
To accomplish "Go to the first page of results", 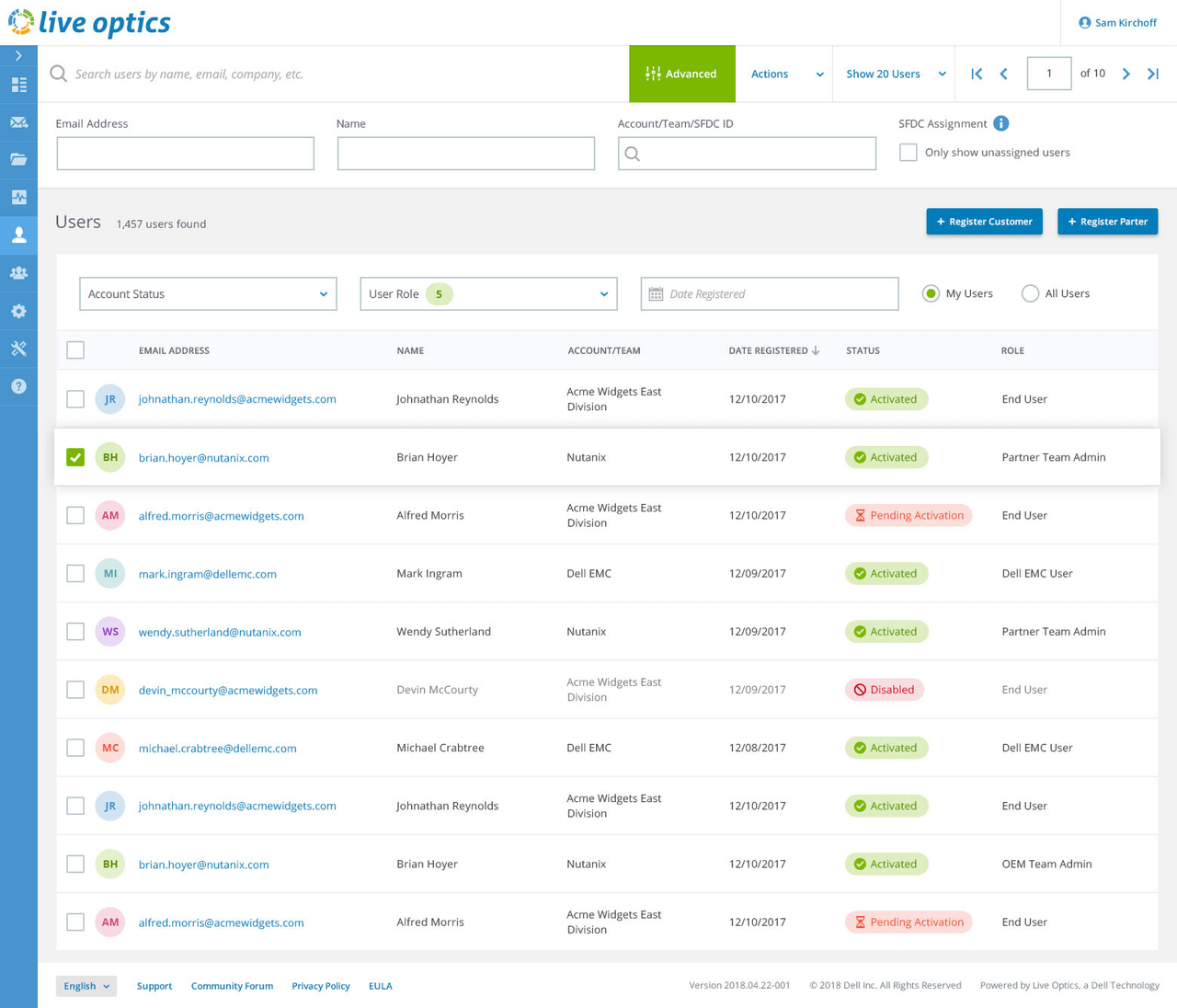I will click(x=977, y=74).
